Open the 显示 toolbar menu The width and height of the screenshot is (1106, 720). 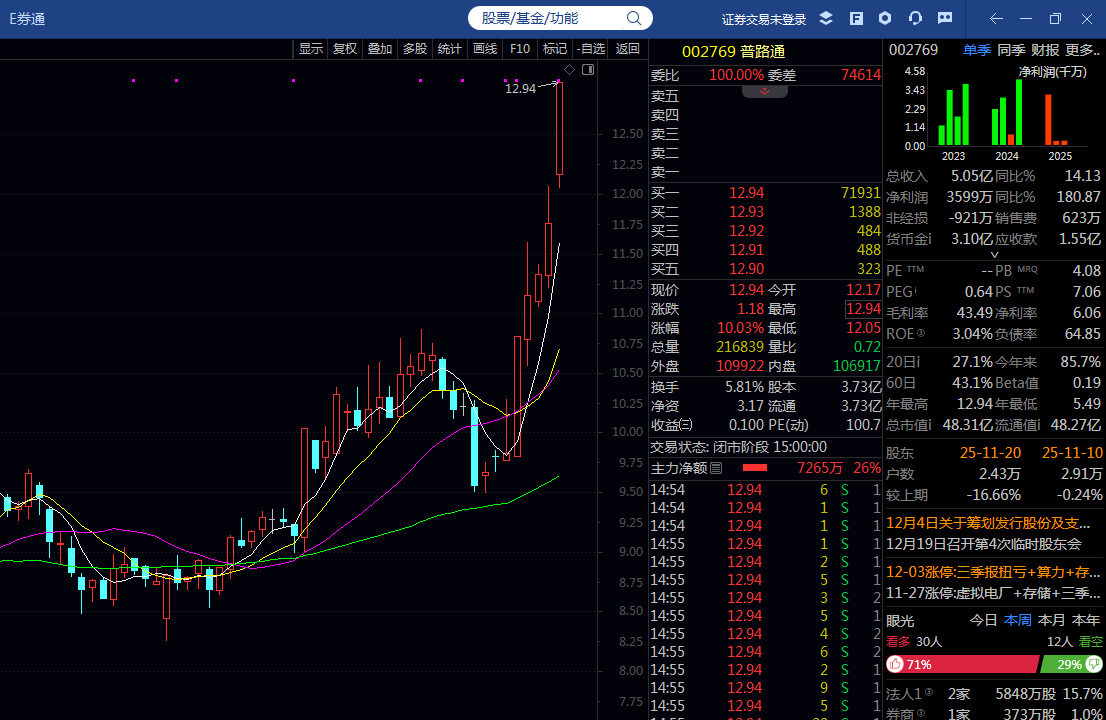(x=310, y=49)
